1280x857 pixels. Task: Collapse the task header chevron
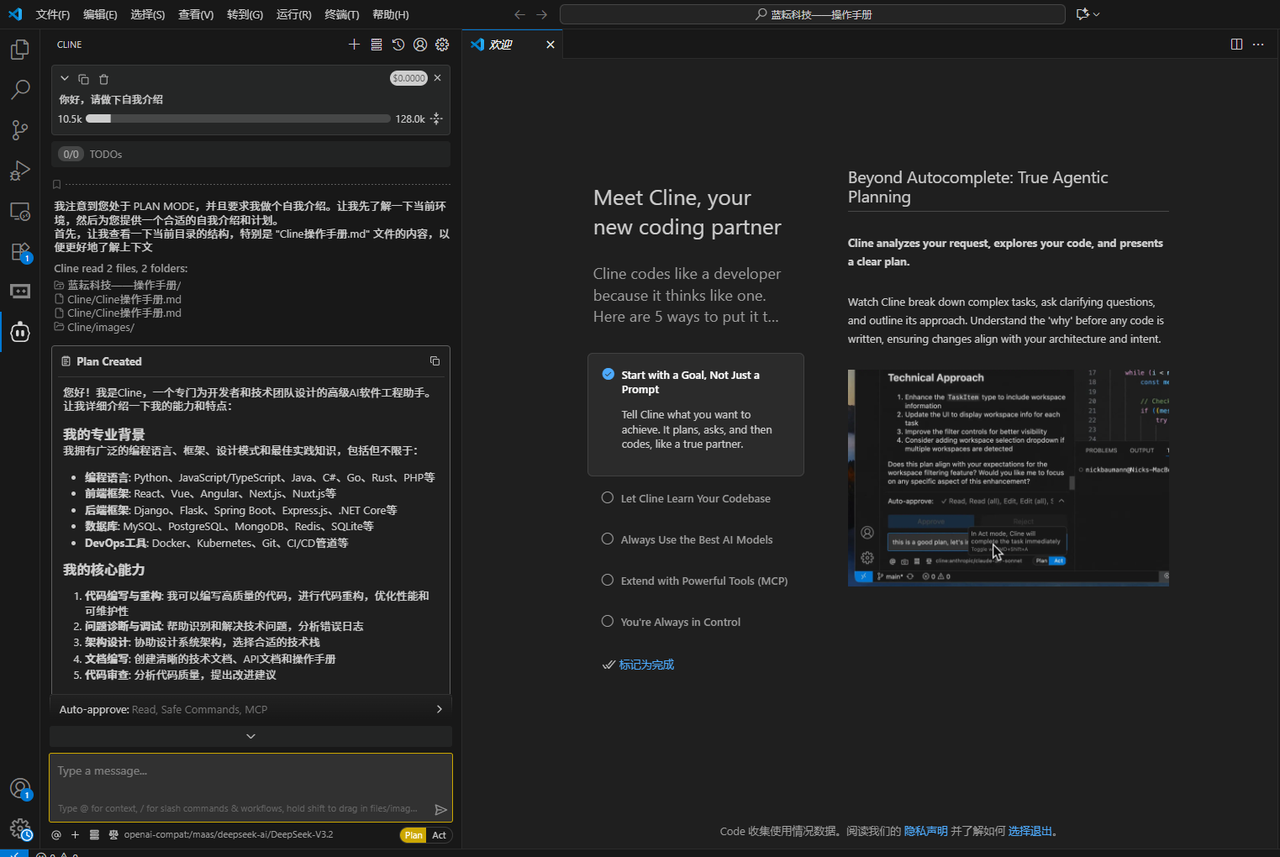click(65, 79)
